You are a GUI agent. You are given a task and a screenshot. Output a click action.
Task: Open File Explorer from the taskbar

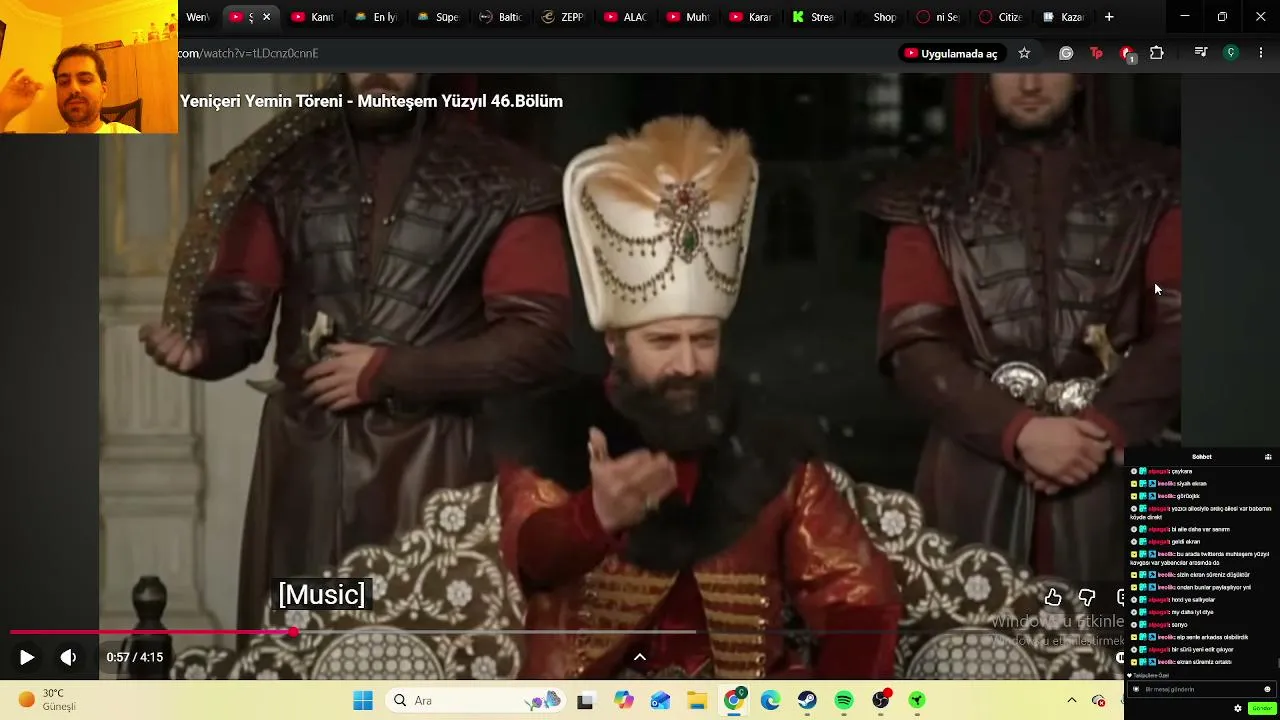(x=697, y=700)
